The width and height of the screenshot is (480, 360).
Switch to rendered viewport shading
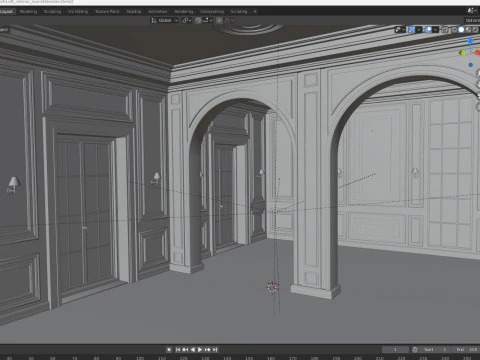[475, 30]
